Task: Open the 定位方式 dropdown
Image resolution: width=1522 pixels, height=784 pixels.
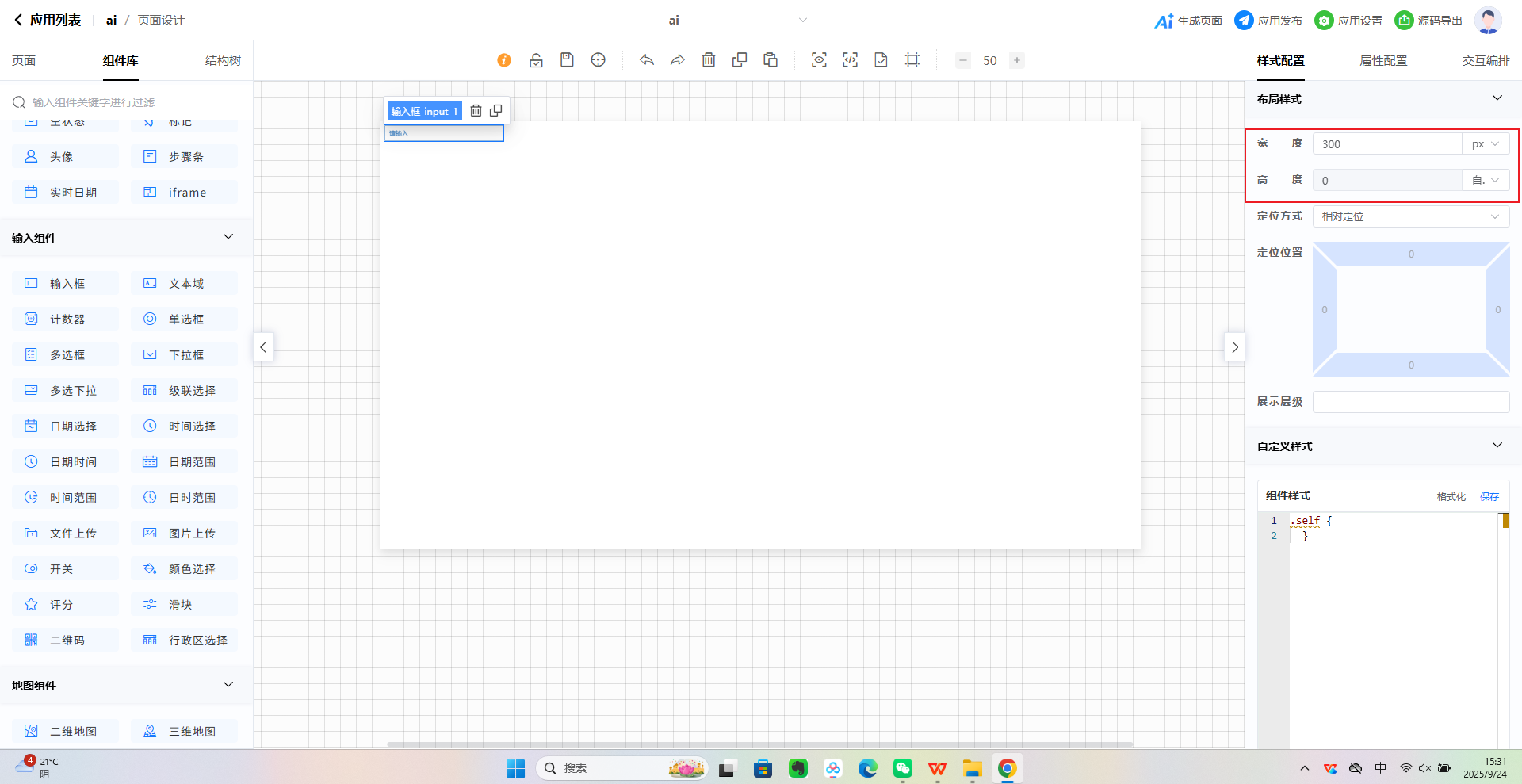Action: click(x=1410, y=216)
